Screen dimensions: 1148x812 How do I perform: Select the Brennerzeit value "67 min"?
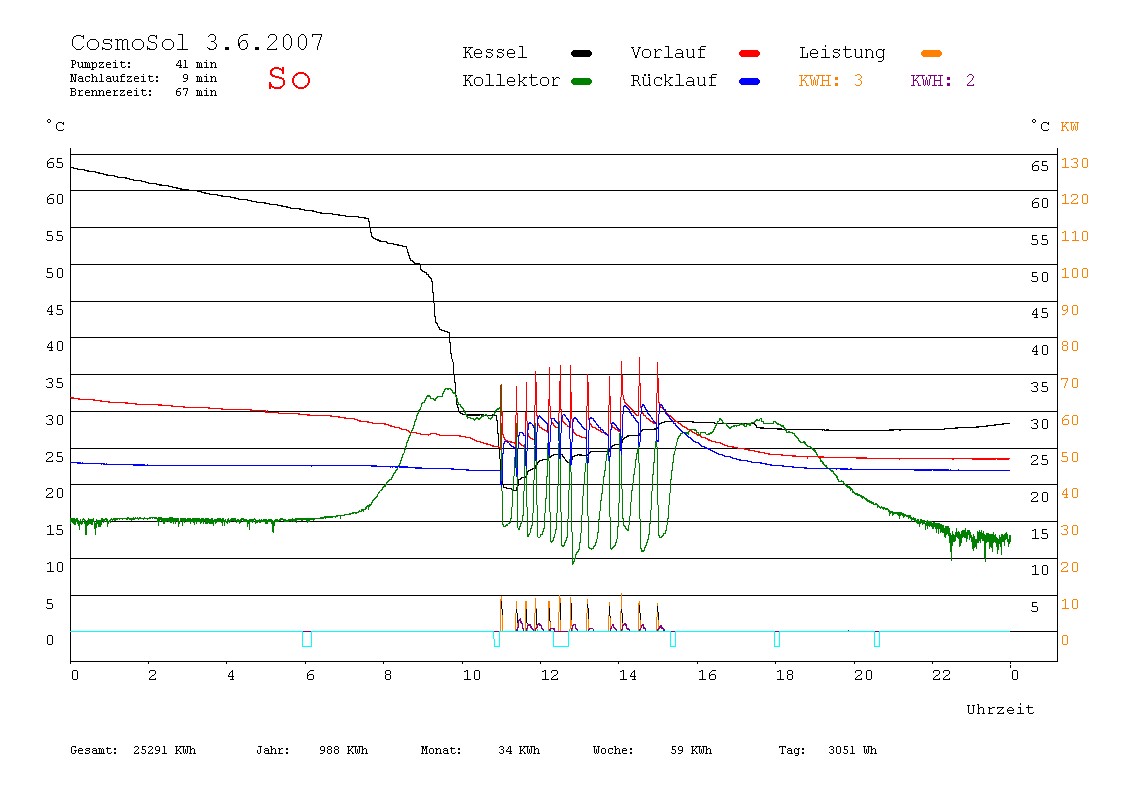[x=195, y=92]
